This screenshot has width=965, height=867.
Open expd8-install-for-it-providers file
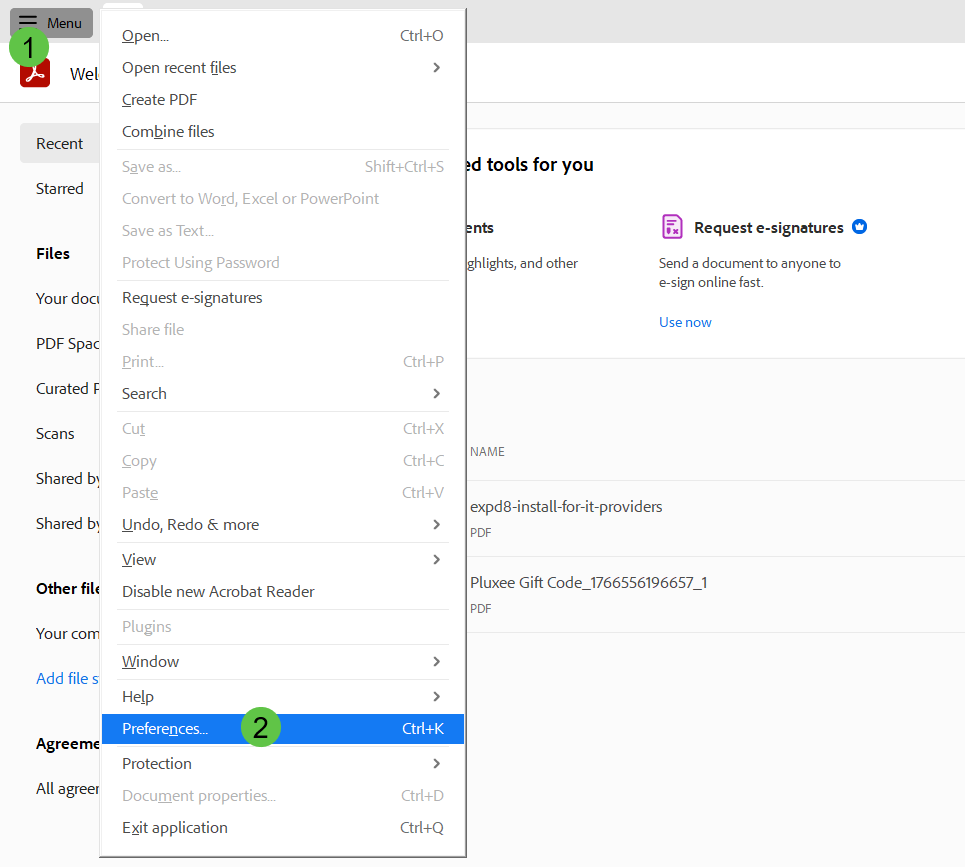pyautogui.click(x=566, y=507)
